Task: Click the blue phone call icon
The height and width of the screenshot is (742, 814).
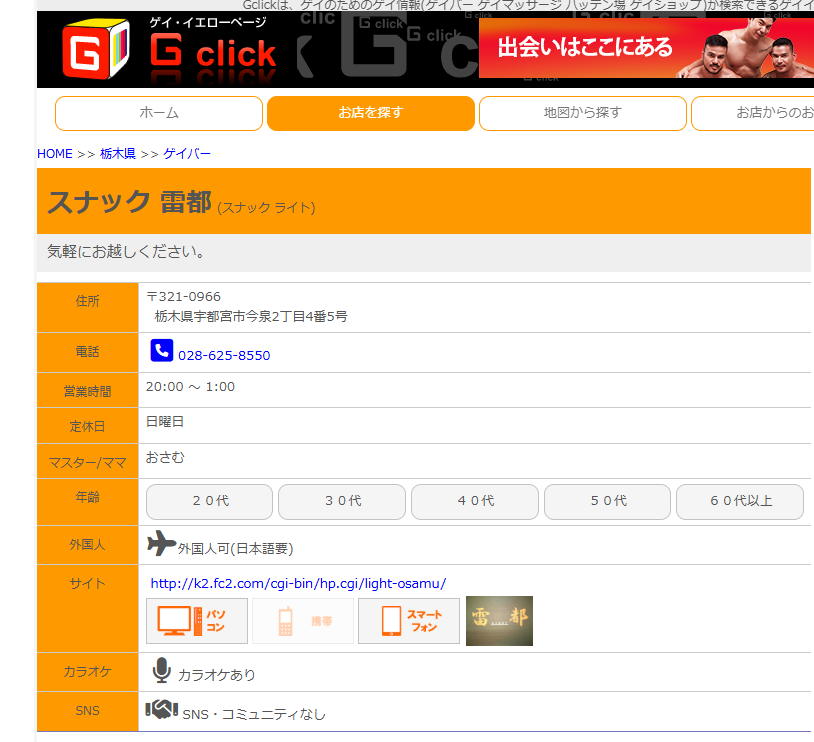Action: click(161, 350)
